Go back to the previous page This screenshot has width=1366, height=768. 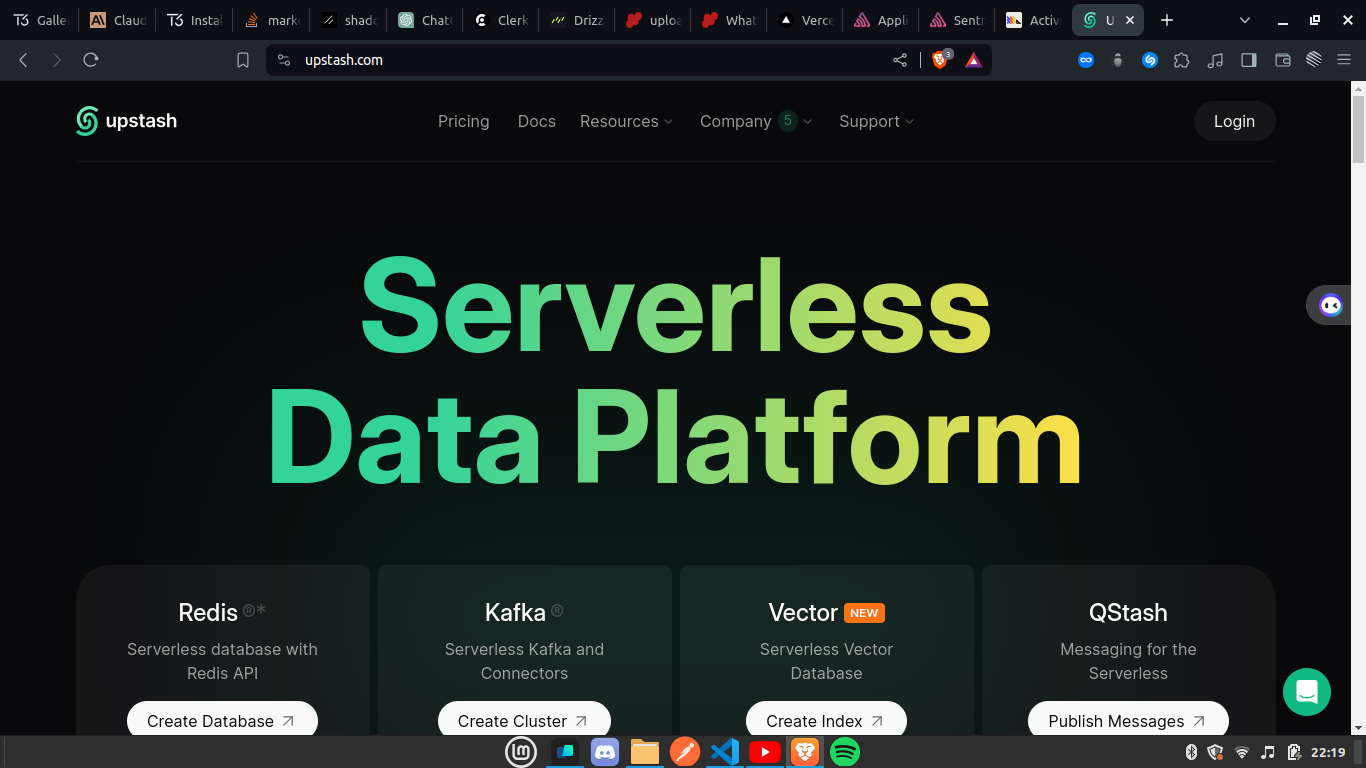[23, 60]
